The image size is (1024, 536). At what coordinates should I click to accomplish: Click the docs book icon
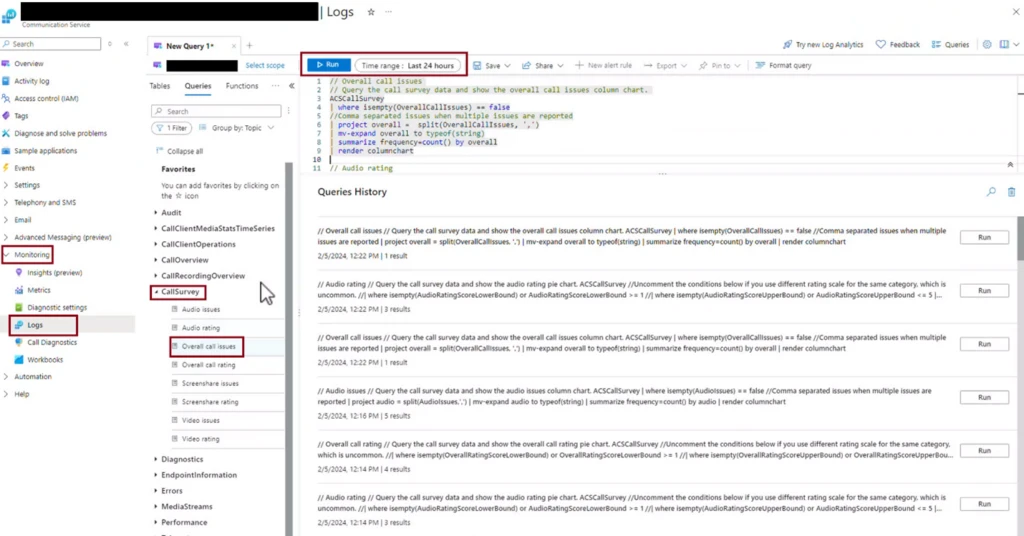click(x=1004, y=44)
